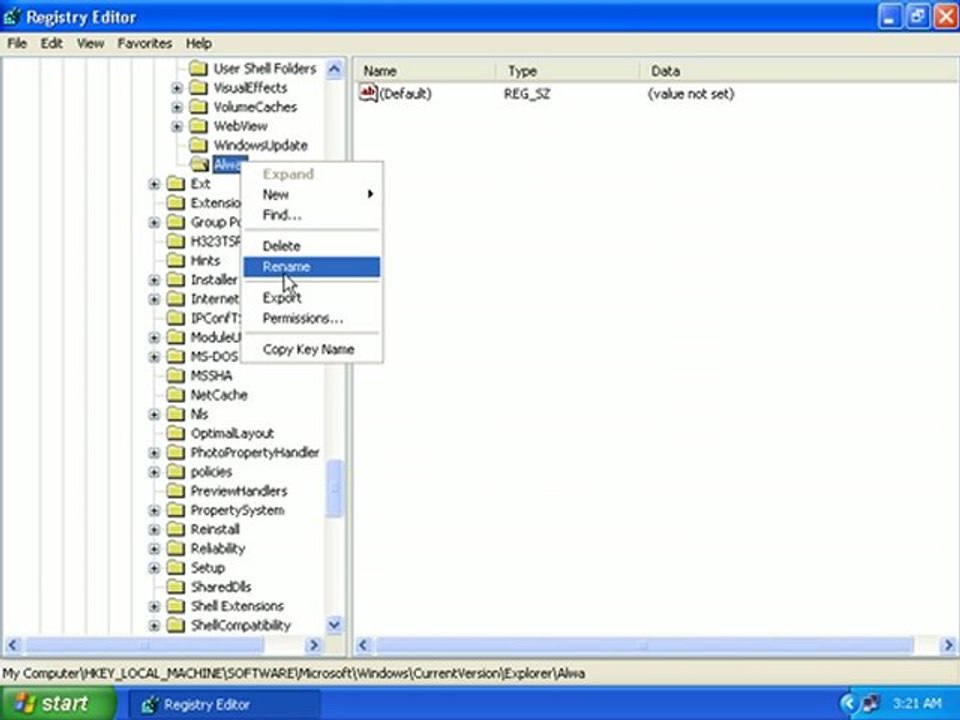This screenshot has width=960, height=720.
Task: Click the SharedDlls folder icon
Action: coord(176,587)
